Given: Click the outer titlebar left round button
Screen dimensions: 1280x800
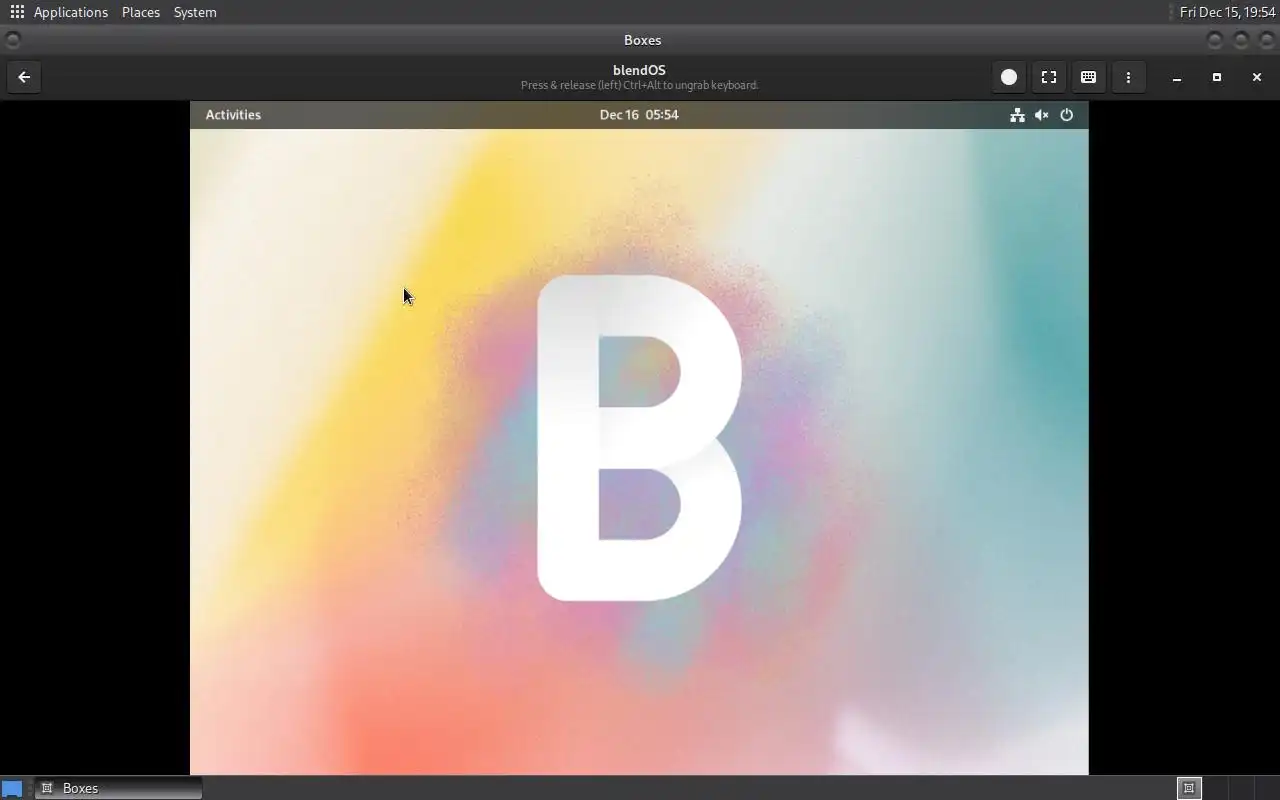Looking at the screenshot, I should (x=13, y=40).
